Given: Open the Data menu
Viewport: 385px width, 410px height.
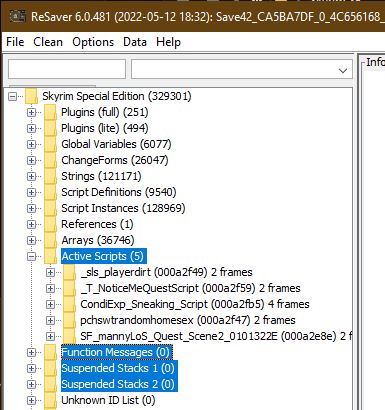Looking at the screenshot, I should pos(135,42).
